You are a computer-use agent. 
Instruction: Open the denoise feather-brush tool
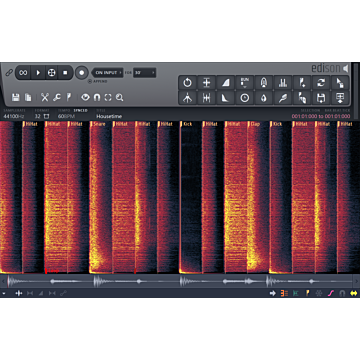tap(283, 98)
